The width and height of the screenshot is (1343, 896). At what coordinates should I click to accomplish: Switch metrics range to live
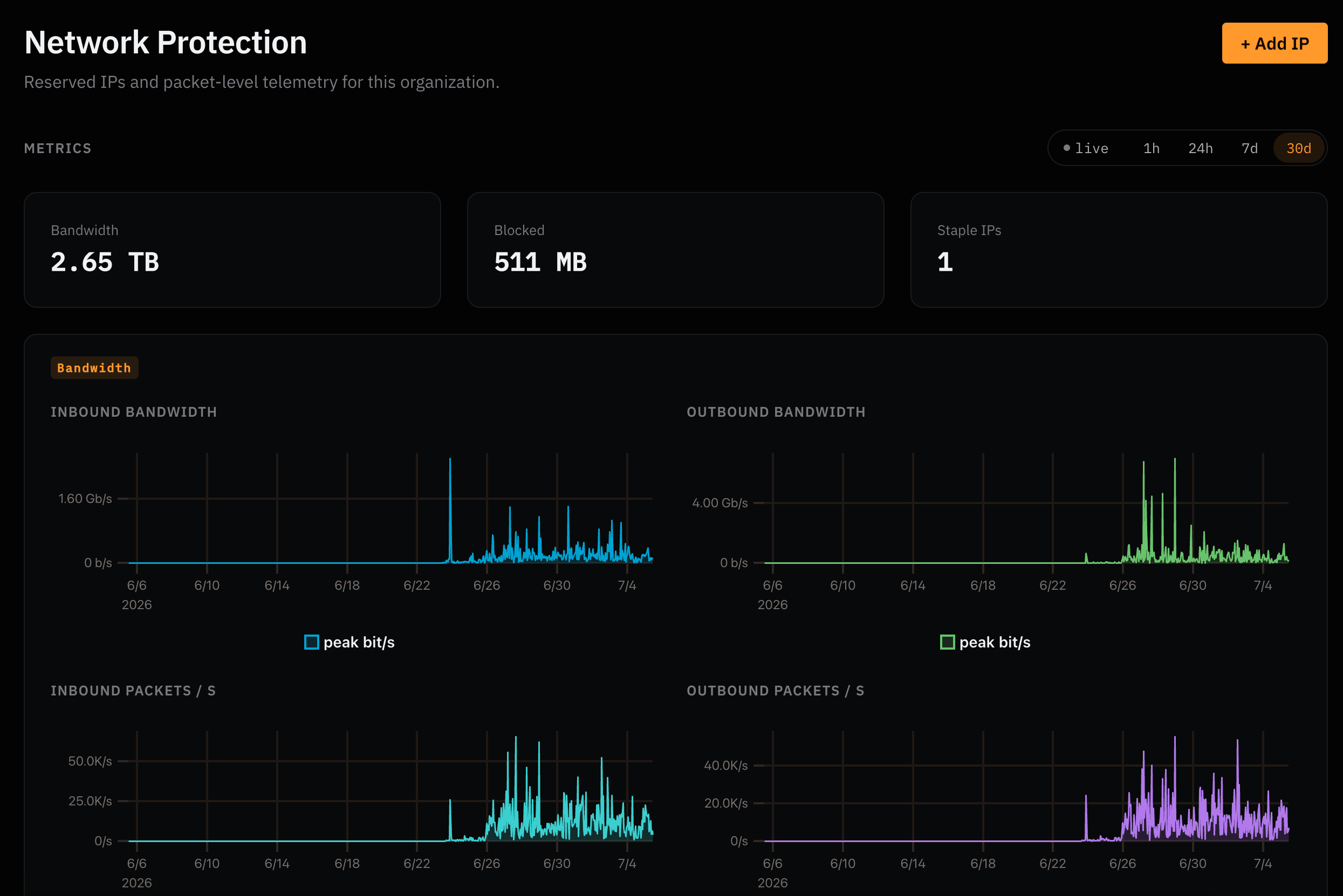1086,148
